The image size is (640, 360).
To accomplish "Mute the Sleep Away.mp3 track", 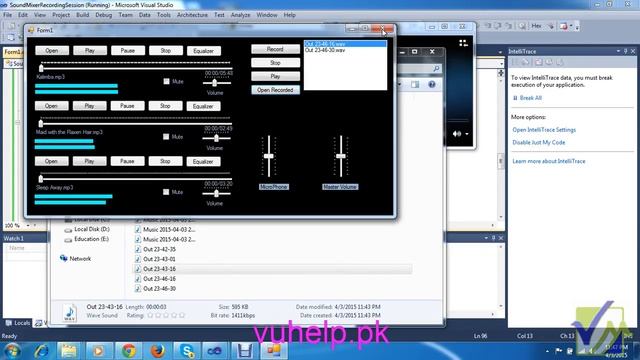I will [x=166, y=192].
